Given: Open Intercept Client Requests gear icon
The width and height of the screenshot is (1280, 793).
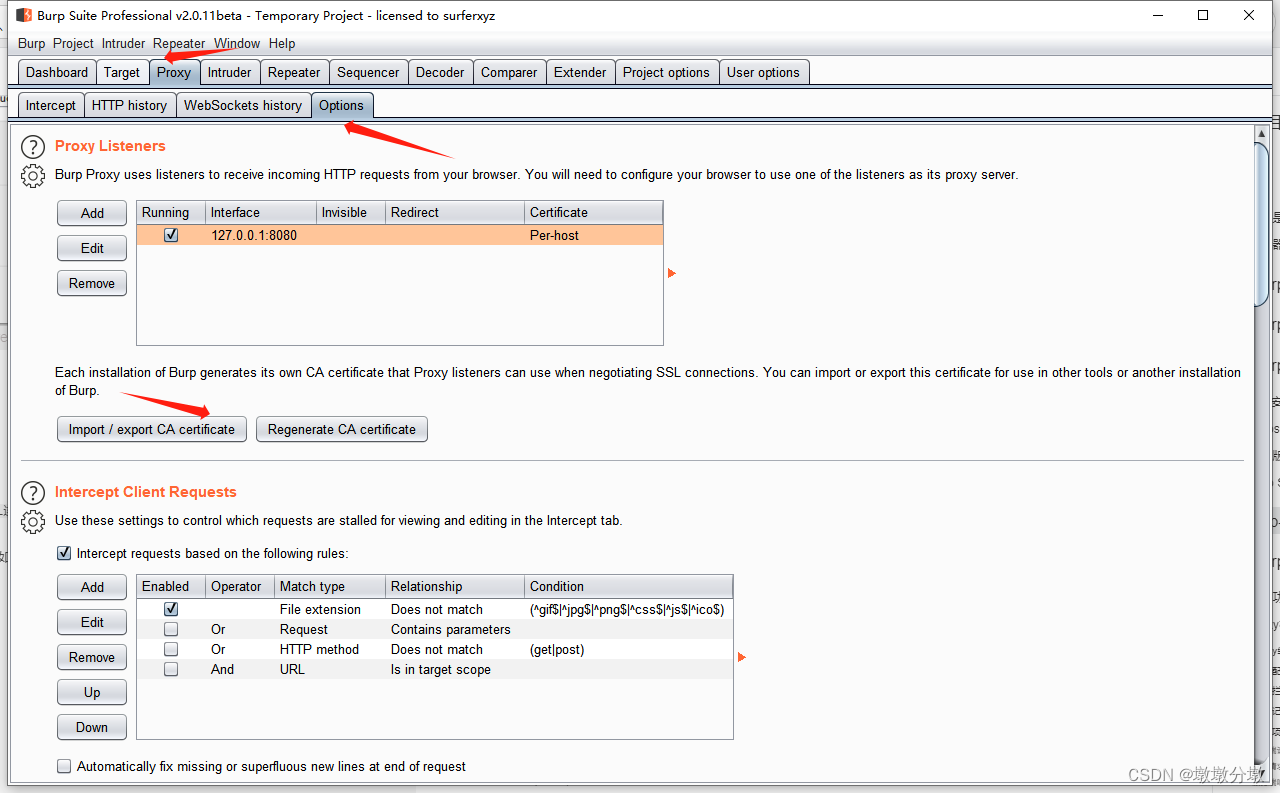Looking at the screenshot, I should click(x=33, y=522).
